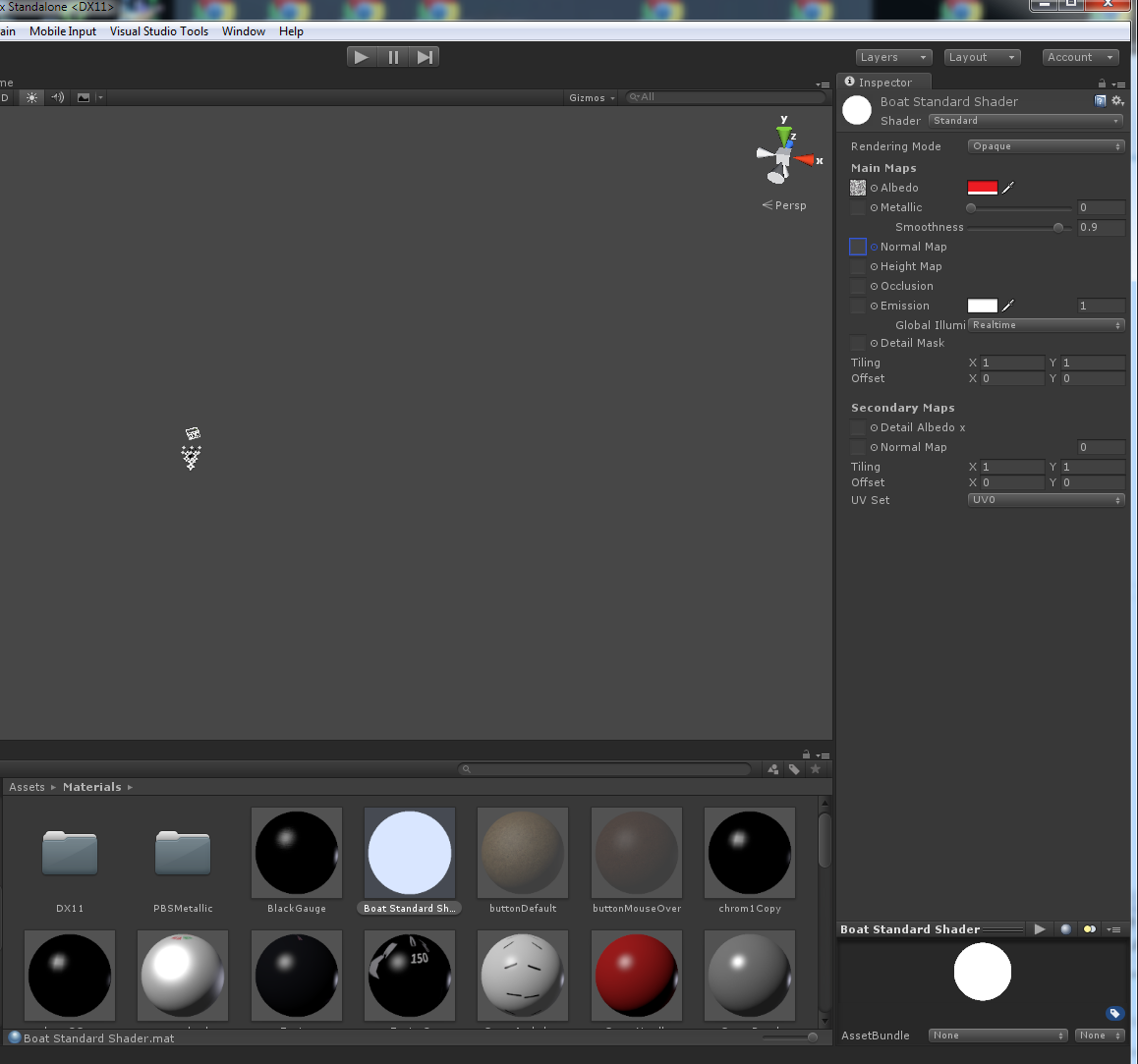Image resolution: width=1138 pixels, height=1064 pixels.
Task: Click the Step frame button
Action: [424, 56]
